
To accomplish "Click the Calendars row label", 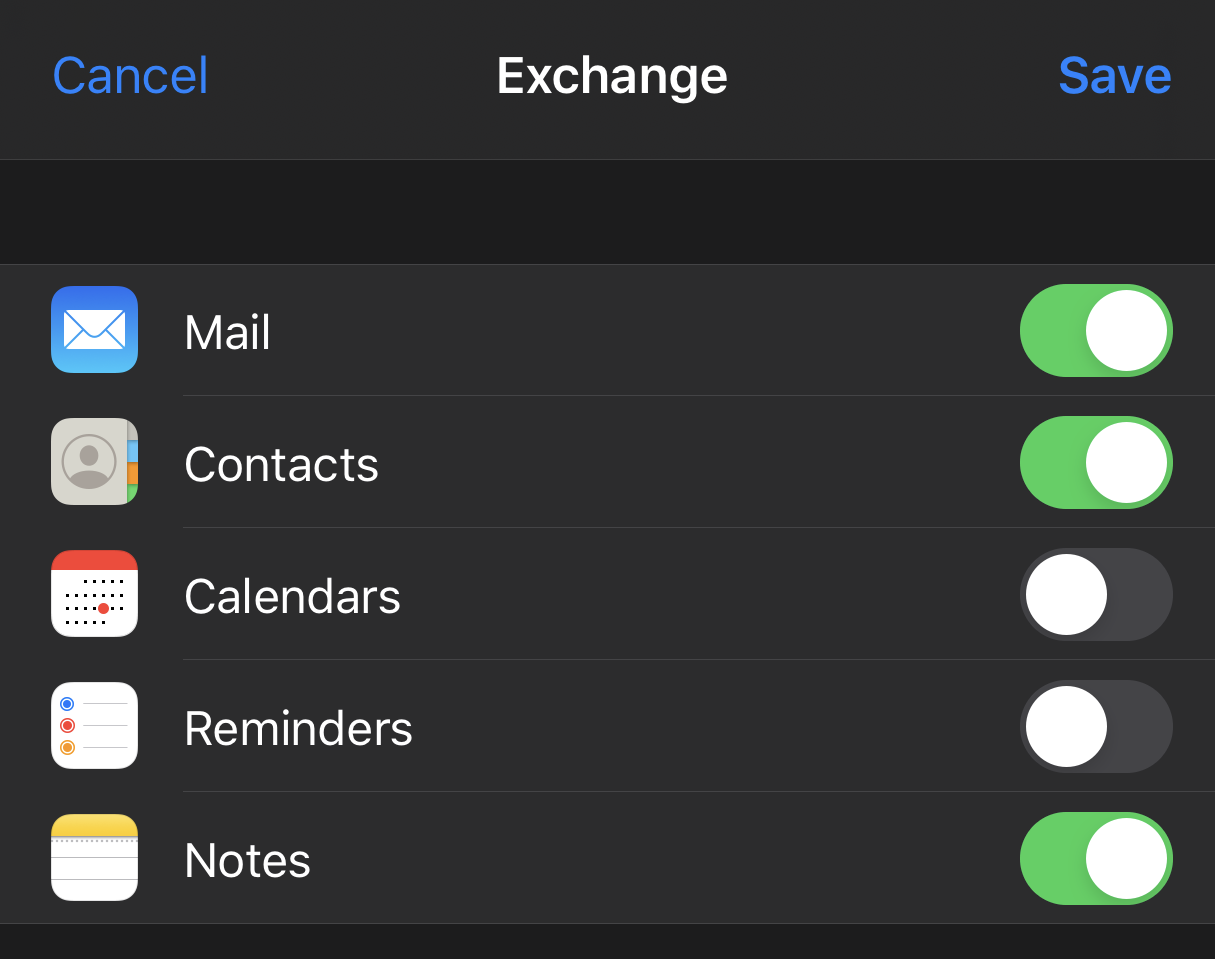I will point(292,596).
